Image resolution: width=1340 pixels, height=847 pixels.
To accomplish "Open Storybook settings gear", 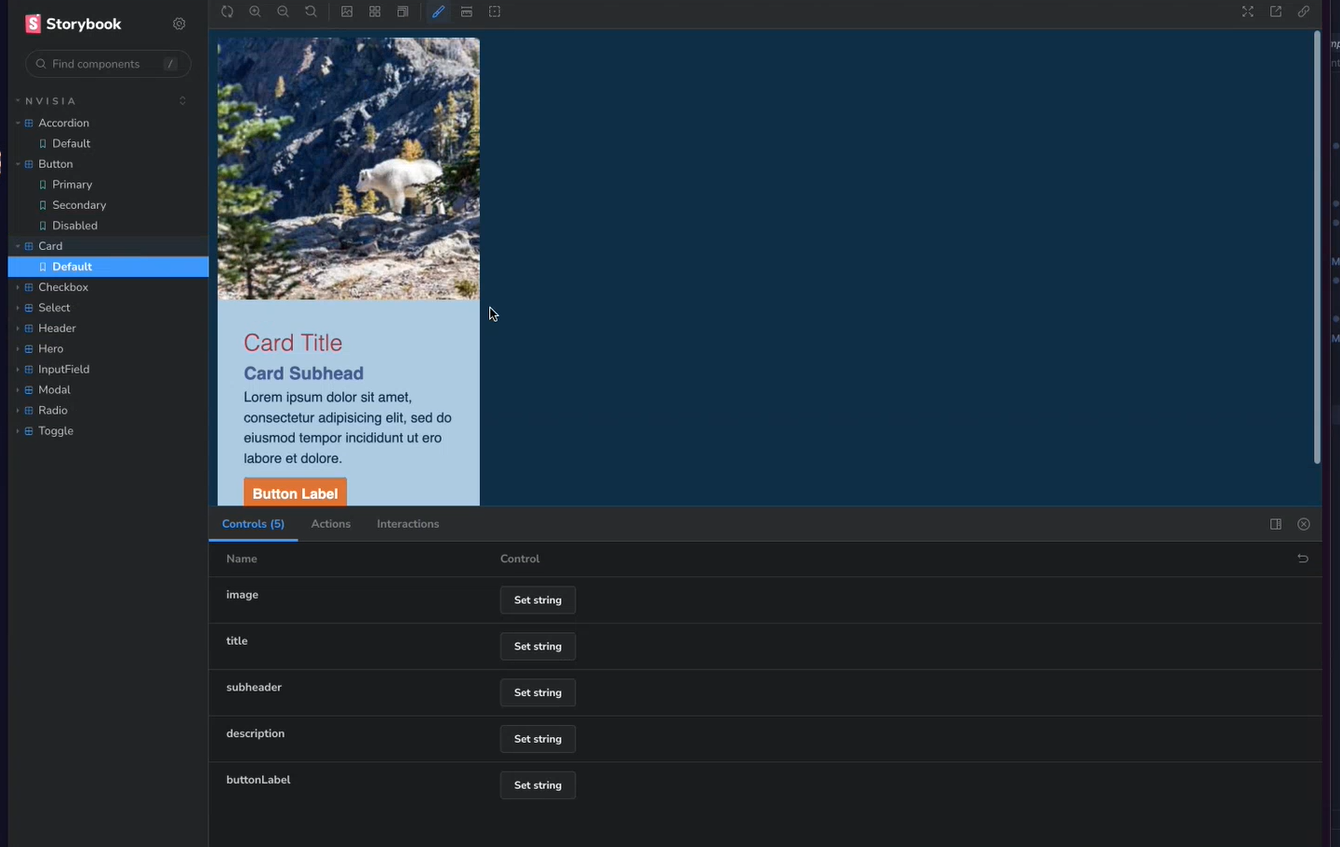I will point(179,24).
